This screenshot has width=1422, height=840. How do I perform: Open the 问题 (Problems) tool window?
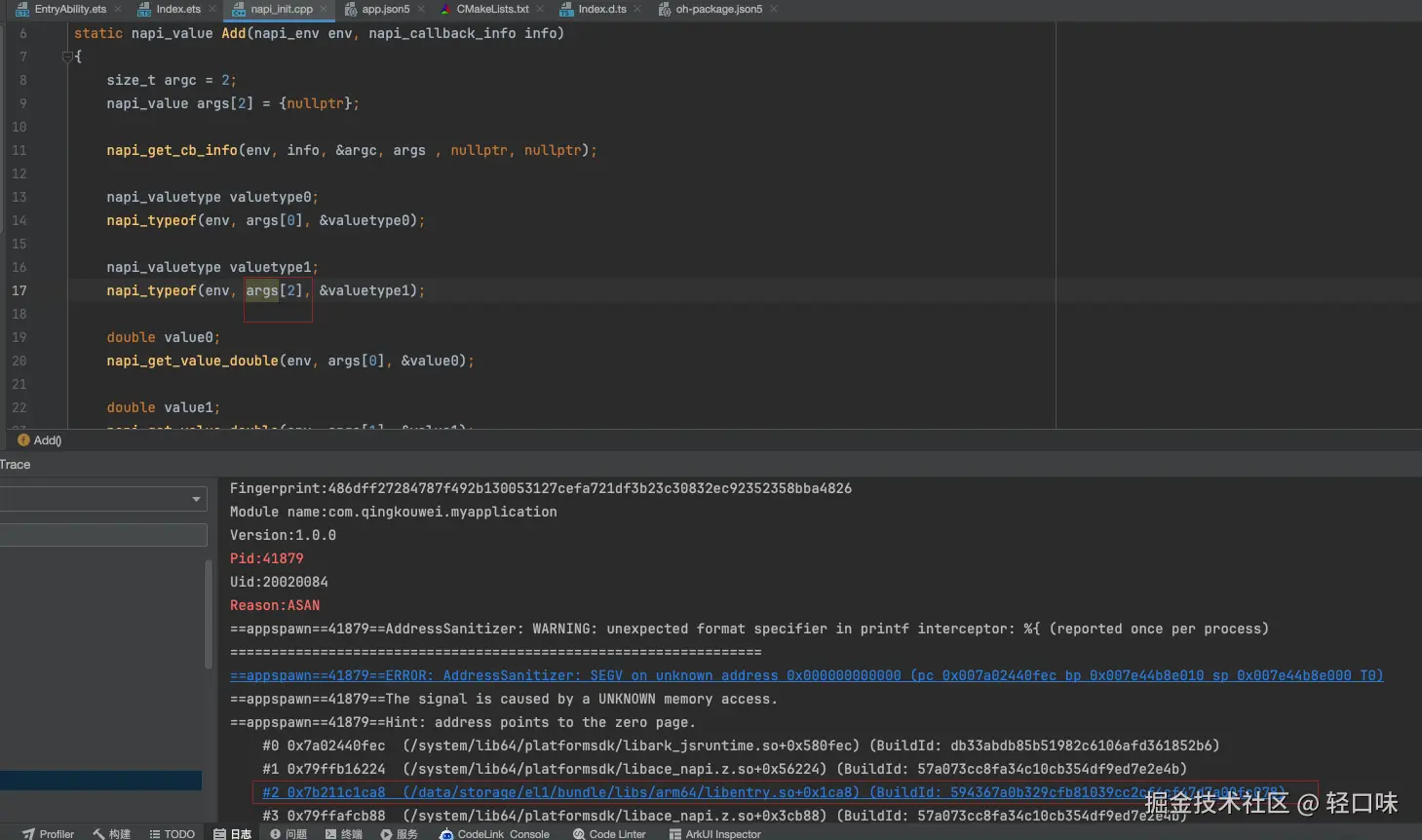pyautogui.click(x=288, y=833)
